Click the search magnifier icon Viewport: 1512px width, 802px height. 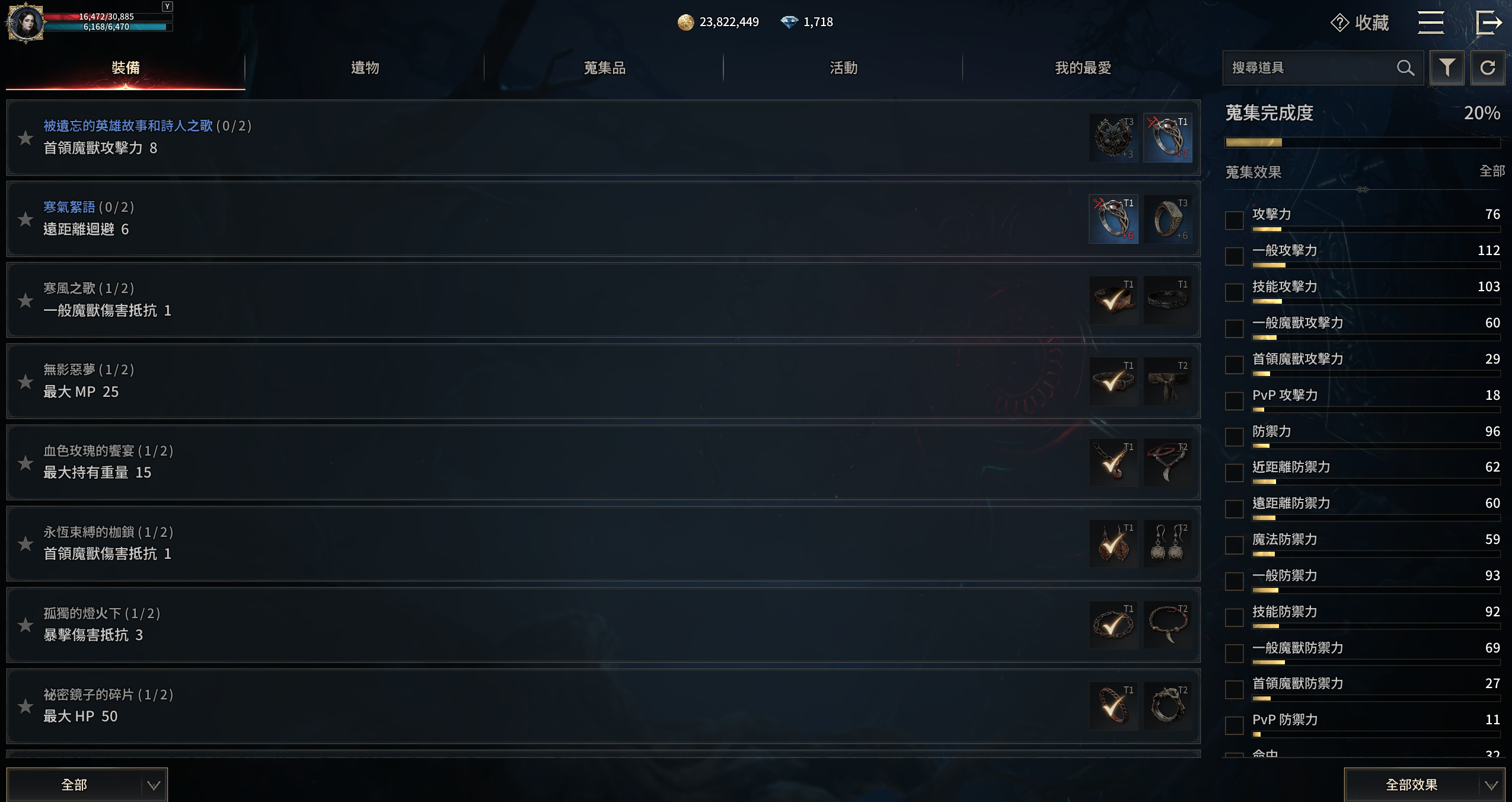[x=1405, y=68]
